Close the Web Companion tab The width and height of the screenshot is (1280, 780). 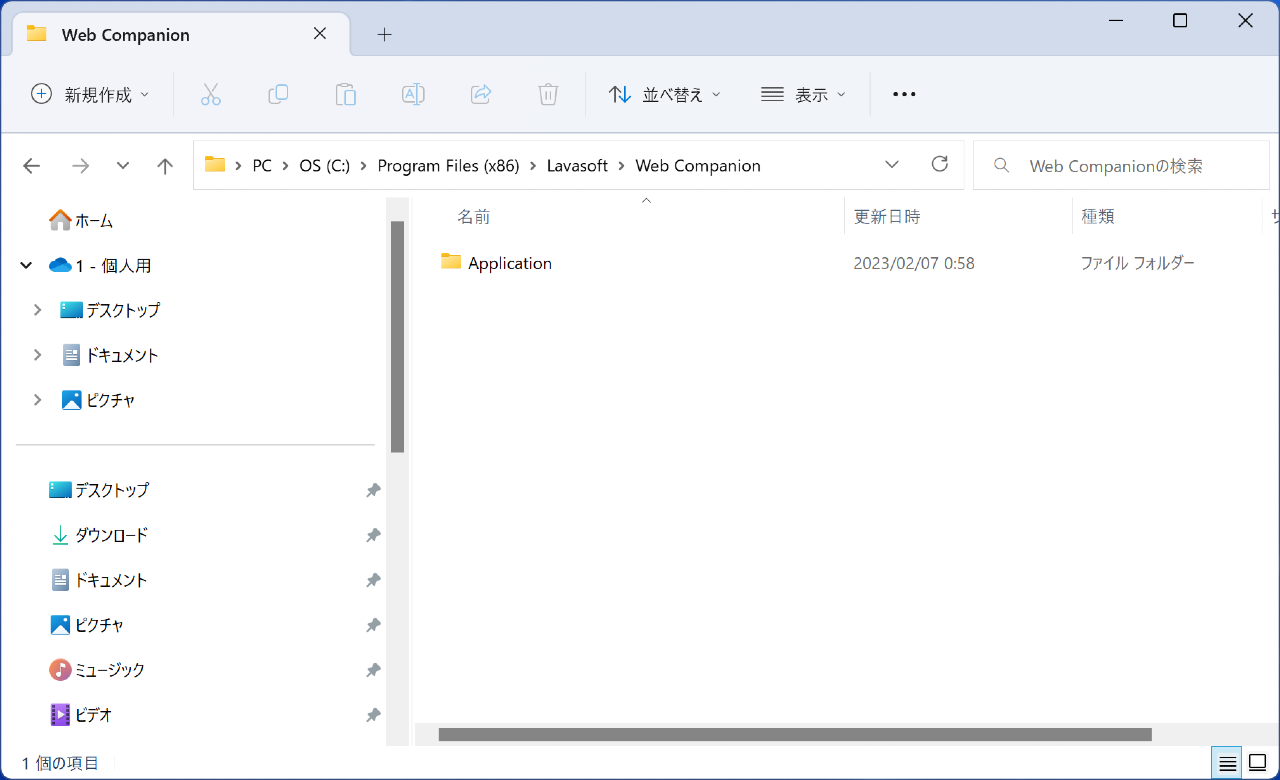tap(320, 33)
